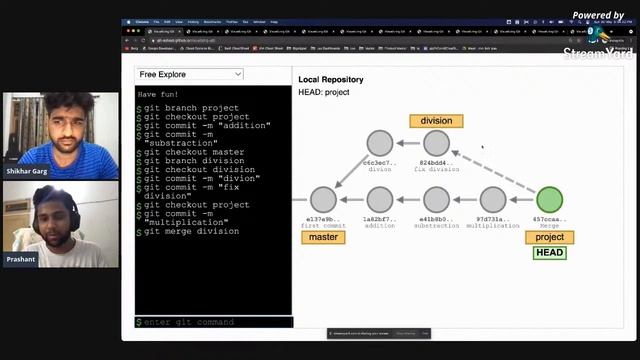Open the Chrome menu

coord(142,22)
